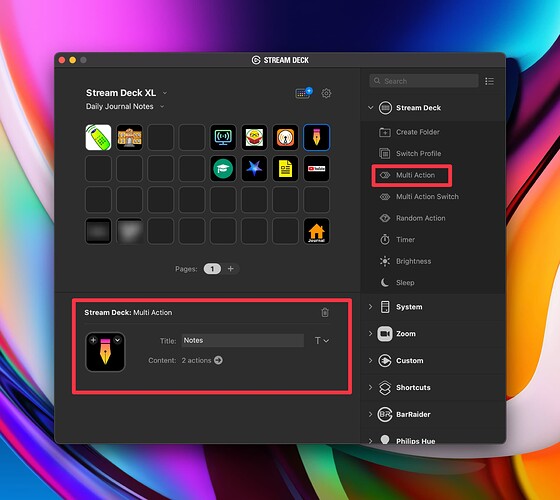Viewport: 560px width, 500px height.
Task: Open preferences via the gear icon
Action: tap(326, 94)
